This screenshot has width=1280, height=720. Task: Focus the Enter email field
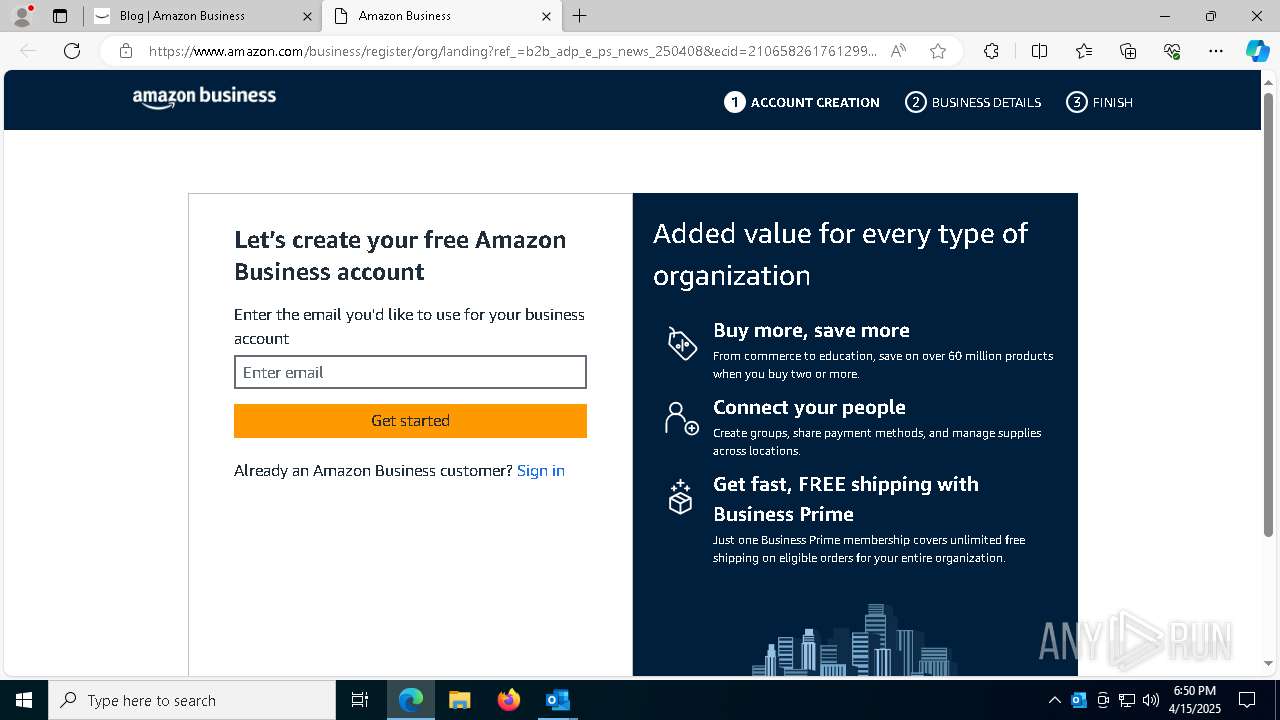(410, 372)
